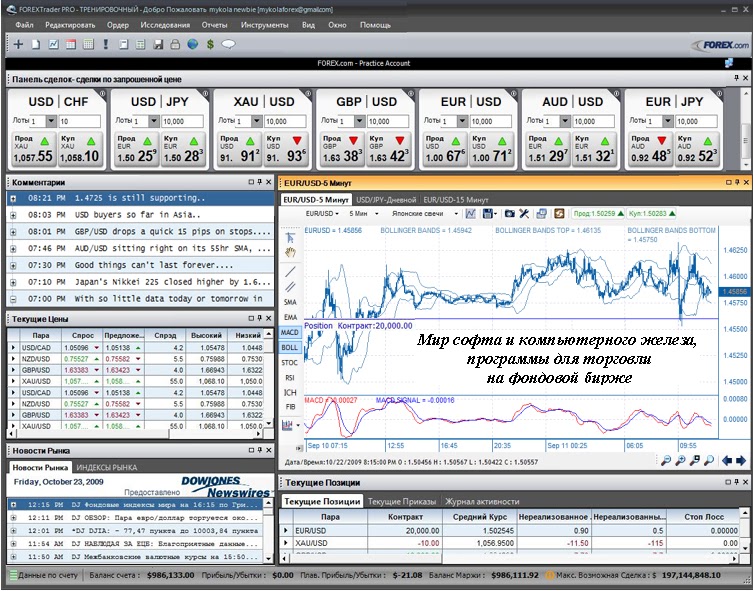Sort by Спрэд column header

point(166,336)
